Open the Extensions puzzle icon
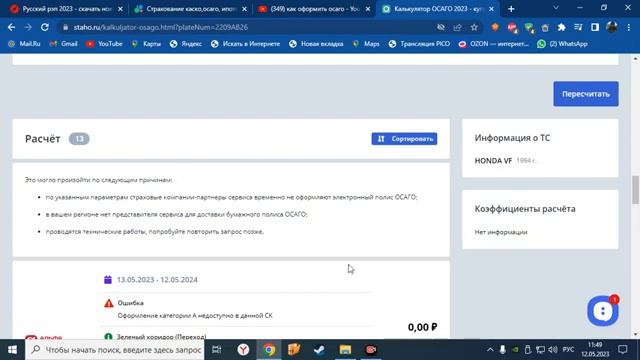The width and height of the screenshot is (640, 360). coord(562,27)
